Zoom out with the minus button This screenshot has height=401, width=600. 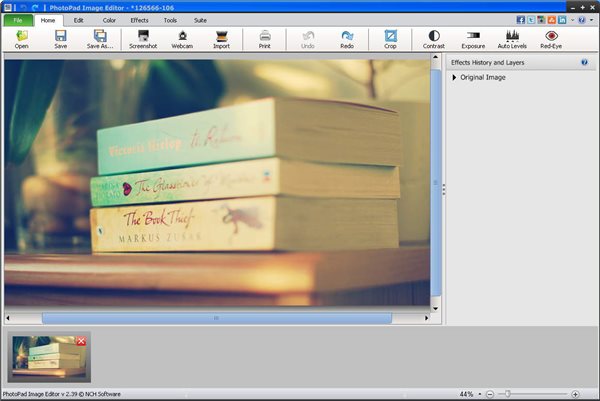(490, 394)
